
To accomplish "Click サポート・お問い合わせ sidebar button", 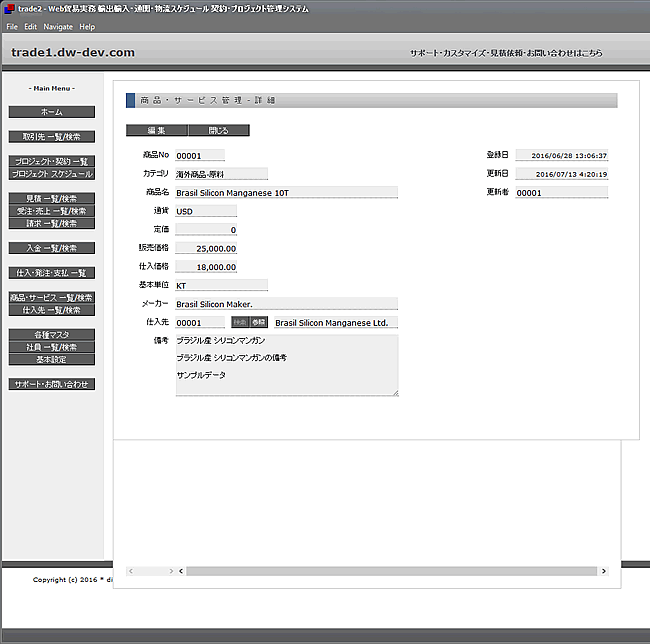I will pyautogui.click(x=52, y=384).
